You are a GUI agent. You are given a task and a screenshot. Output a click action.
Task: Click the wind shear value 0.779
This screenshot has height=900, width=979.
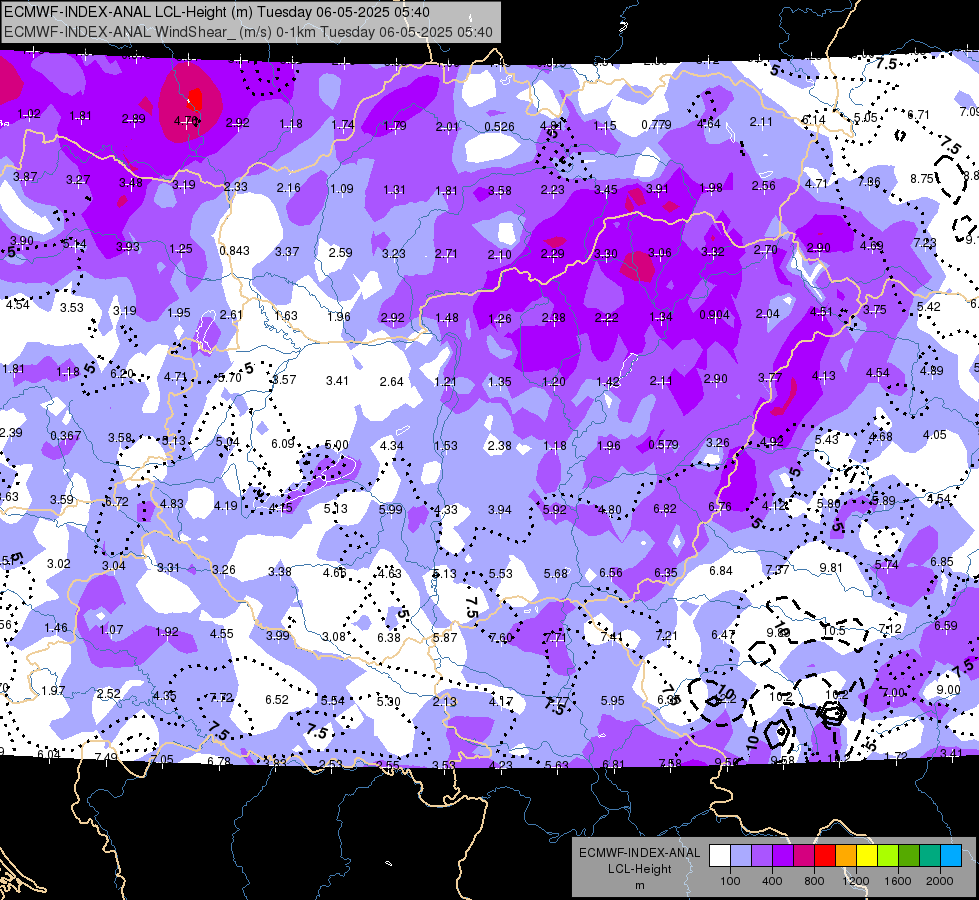(x=656, y=125)
